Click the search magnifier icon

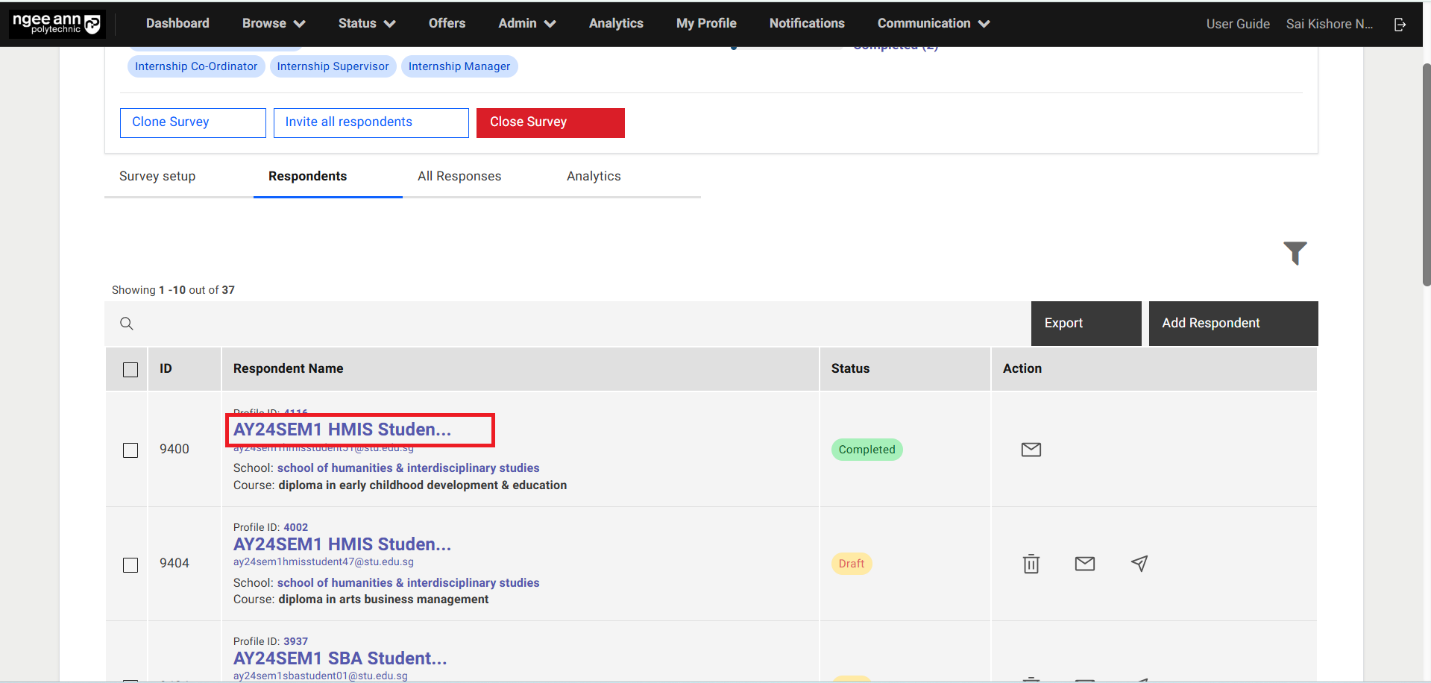point(127,323)
